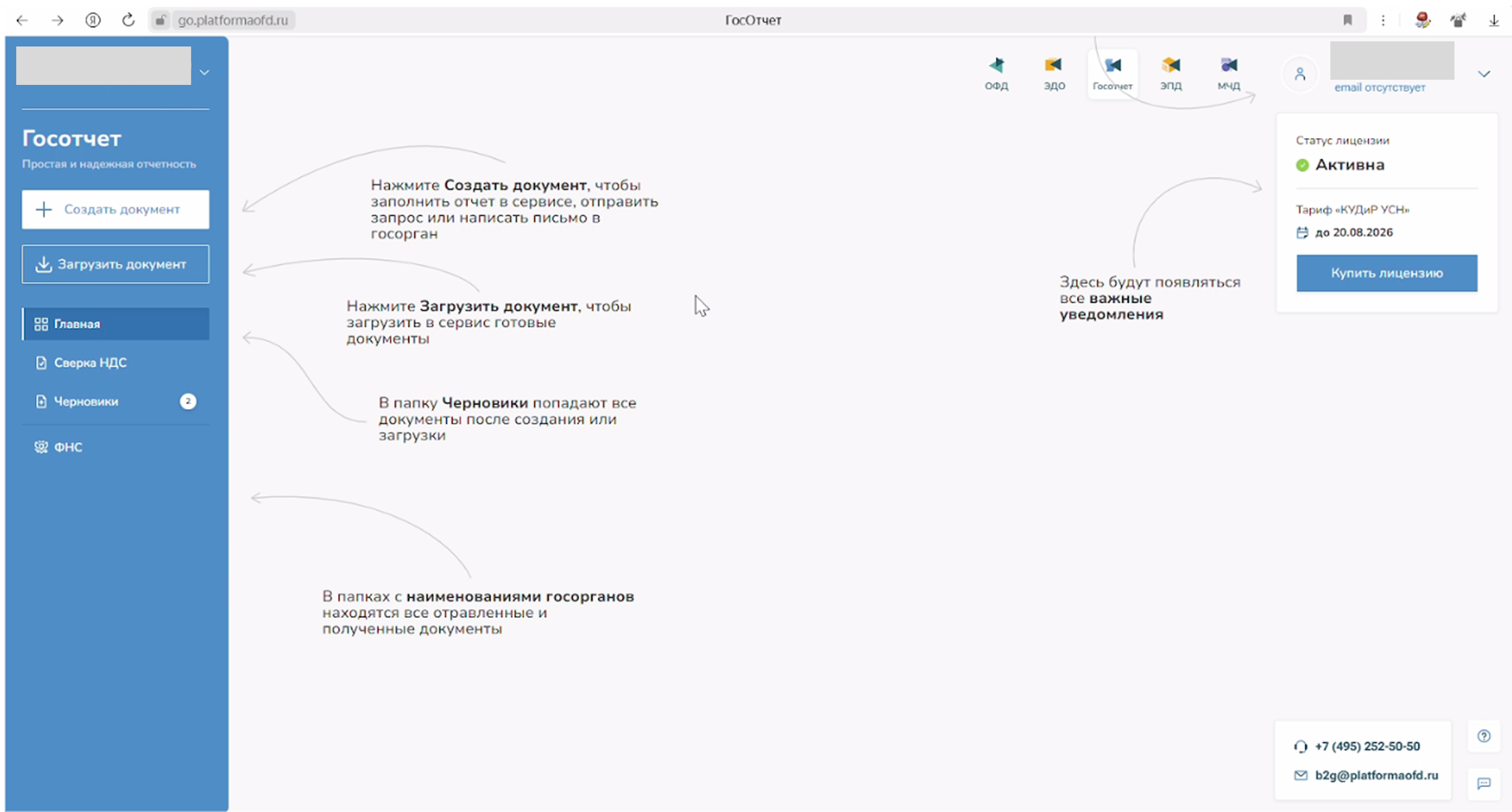This screenshot has width=1512, height=812.
Task: Click the b2g@platformaofd.ru email link
Action: pos(1376,775)
